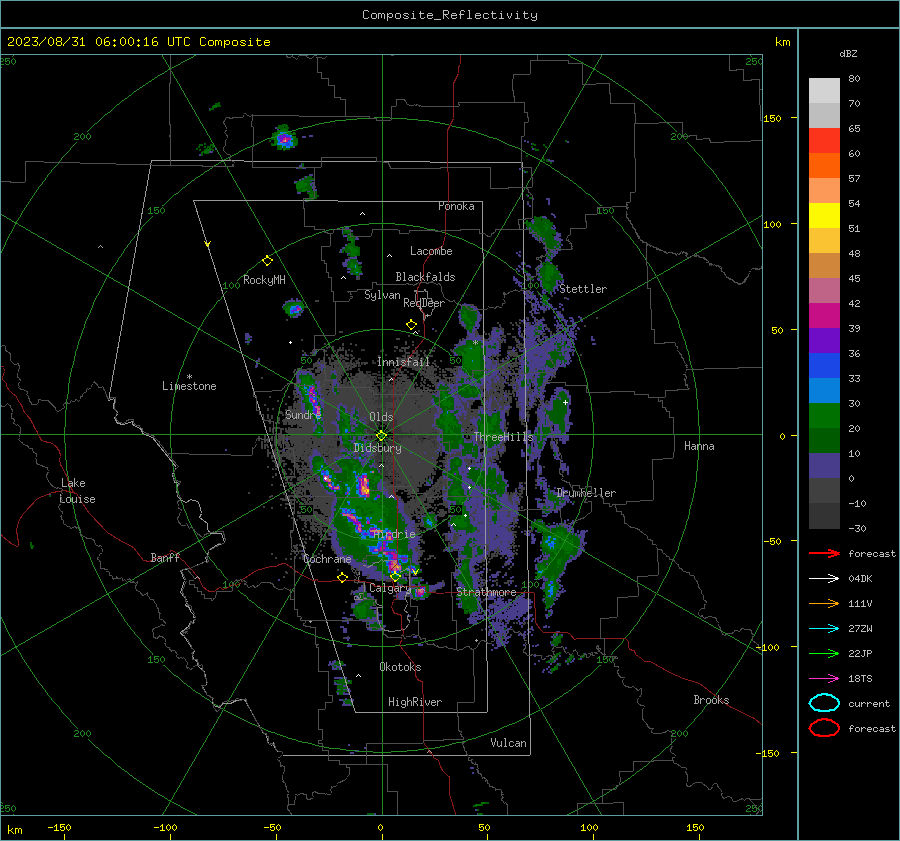
Task: Click the Stettler label
Action: 583,289
